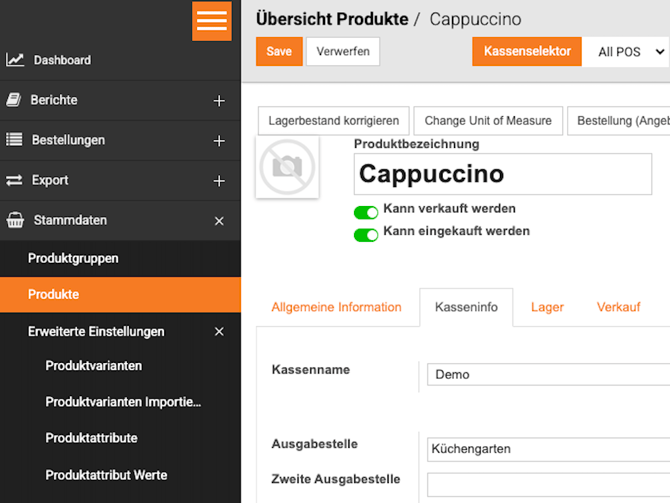Image resolution: width=670 pixels, height=503 pixels.
Task: Expand the Bestellungen menu with plus
Action: pyautogui.click(x=219, y=141)
